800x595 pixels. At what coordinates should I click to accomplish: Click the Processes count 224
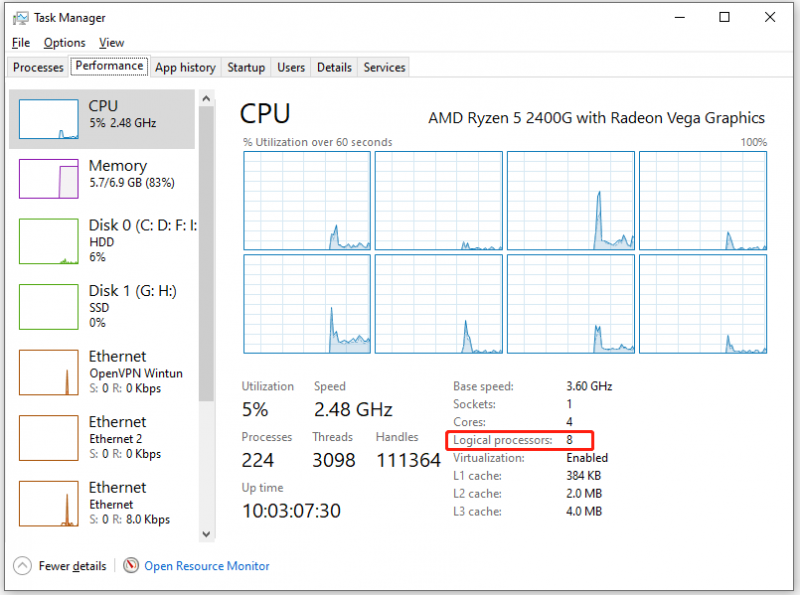[x=258, y=460]
